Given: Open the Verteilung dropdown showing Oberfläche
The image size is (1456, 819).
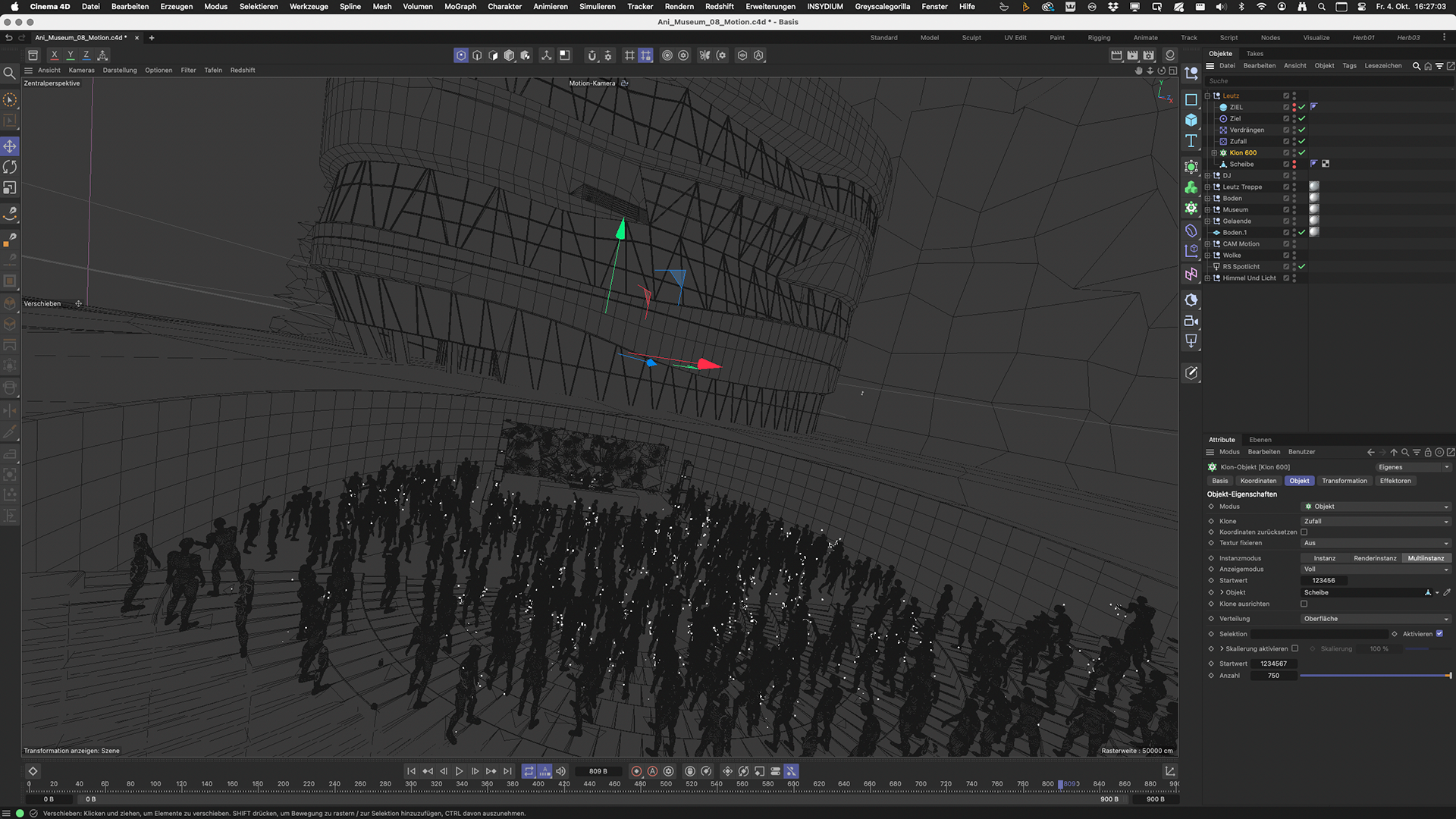Looking at the screenshot, I should click(1375, 619).
